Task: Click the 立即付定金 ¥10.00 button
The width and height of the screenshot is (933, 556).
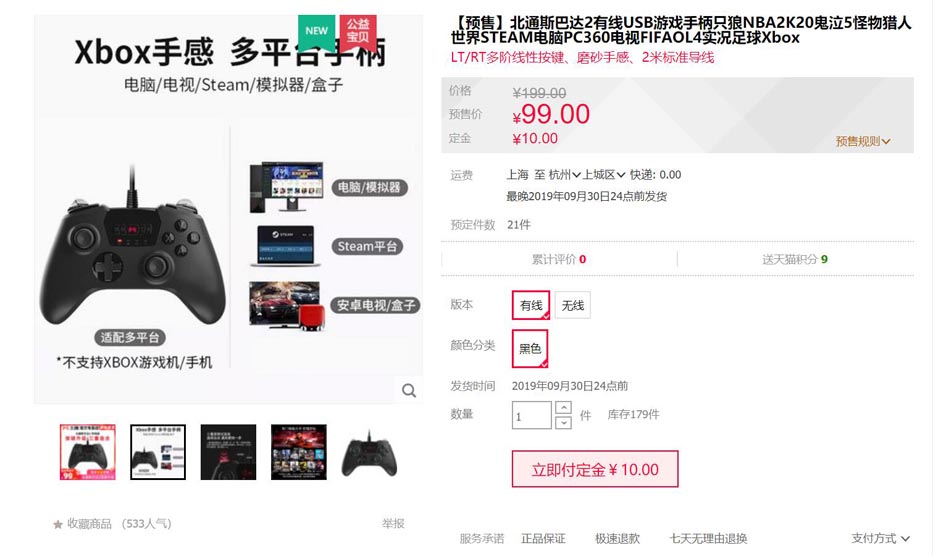Action: click(595, 469)
